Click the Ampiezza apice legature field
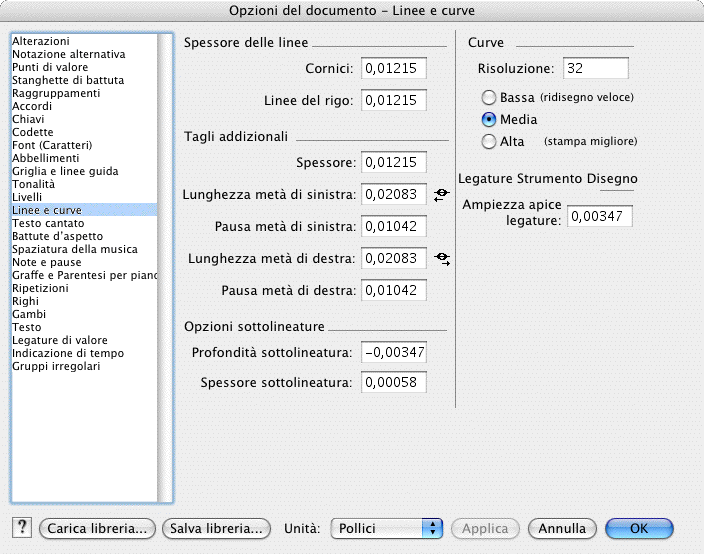This screenshot has width=704, height=554. (x=599, y=215)
